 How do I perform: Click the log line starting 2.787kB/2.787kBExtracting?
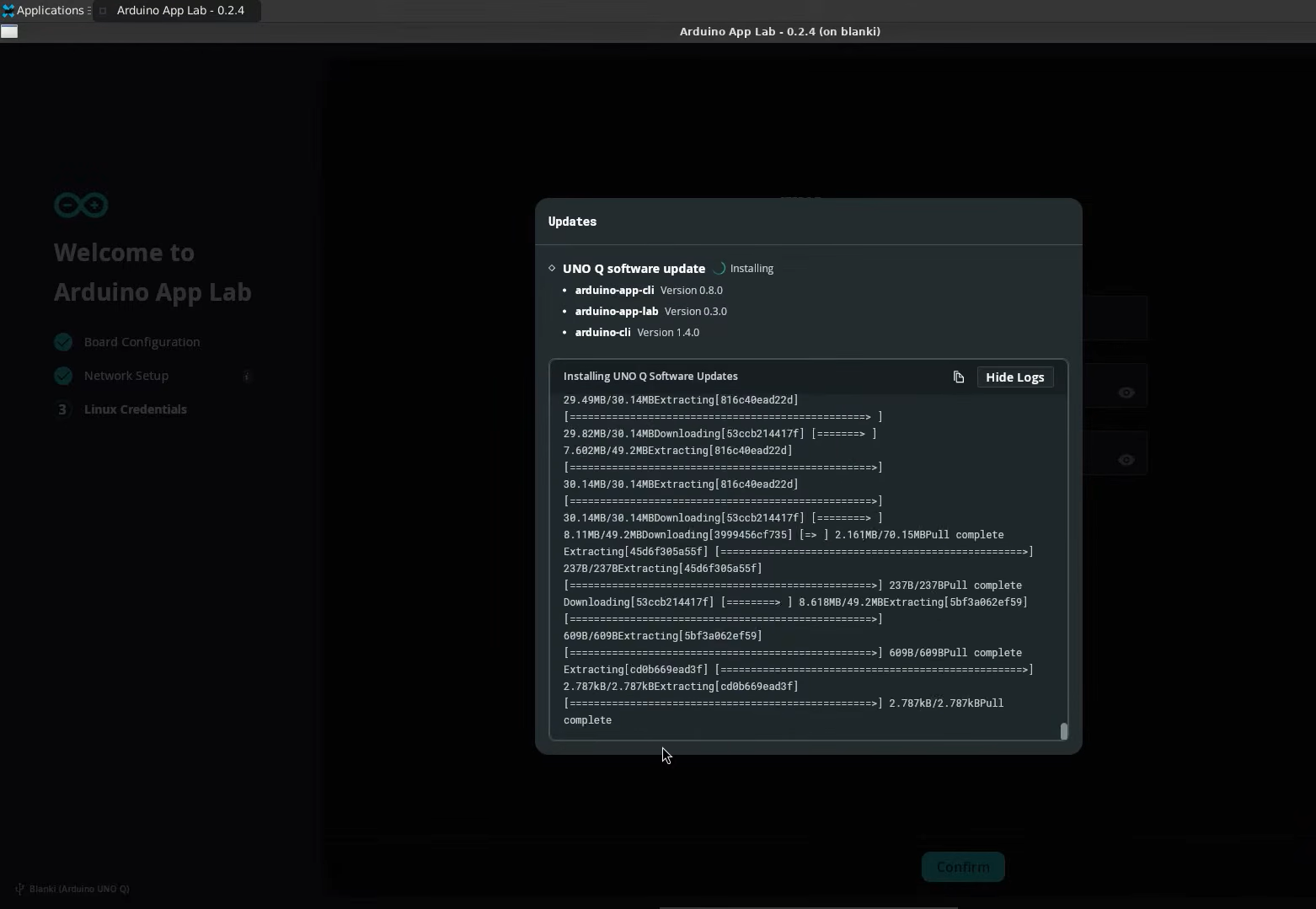pyautogui.click(x=681, y=687)
